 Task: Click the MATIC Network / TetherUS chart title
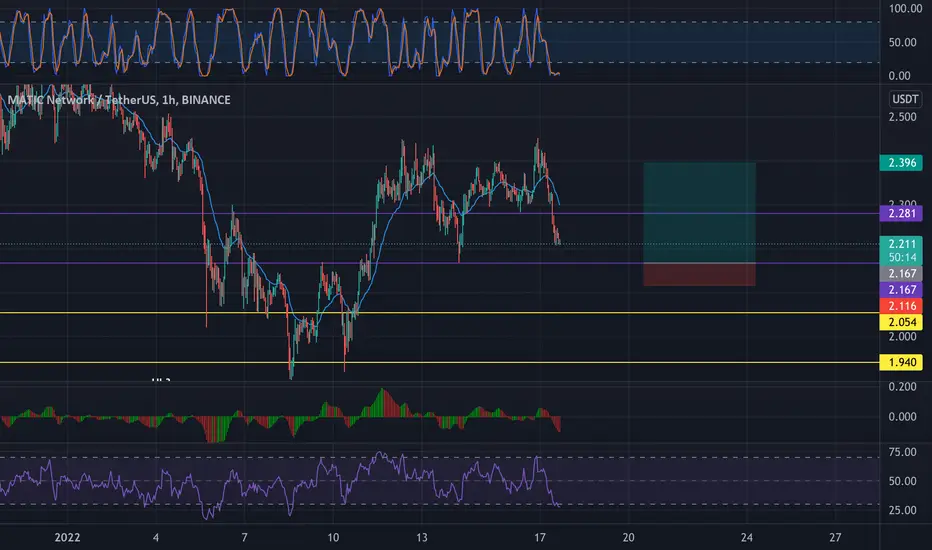click(119, 100)
